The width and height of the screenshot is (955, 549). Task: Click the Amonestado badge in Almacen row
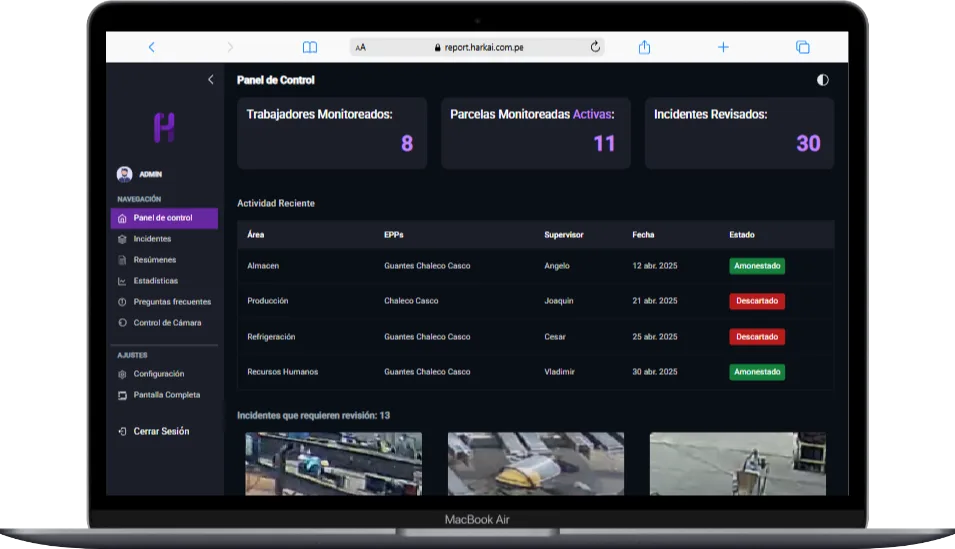tap(757, 266)
